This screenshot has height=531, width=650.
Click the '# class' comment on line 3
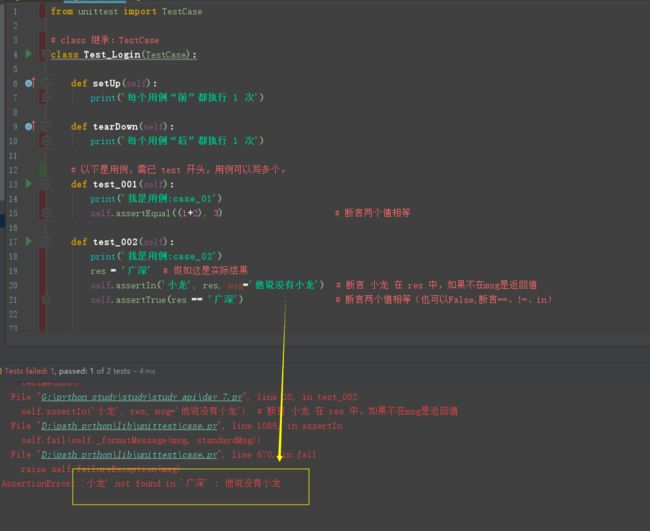pyautogui.click(x=105, y=40)
